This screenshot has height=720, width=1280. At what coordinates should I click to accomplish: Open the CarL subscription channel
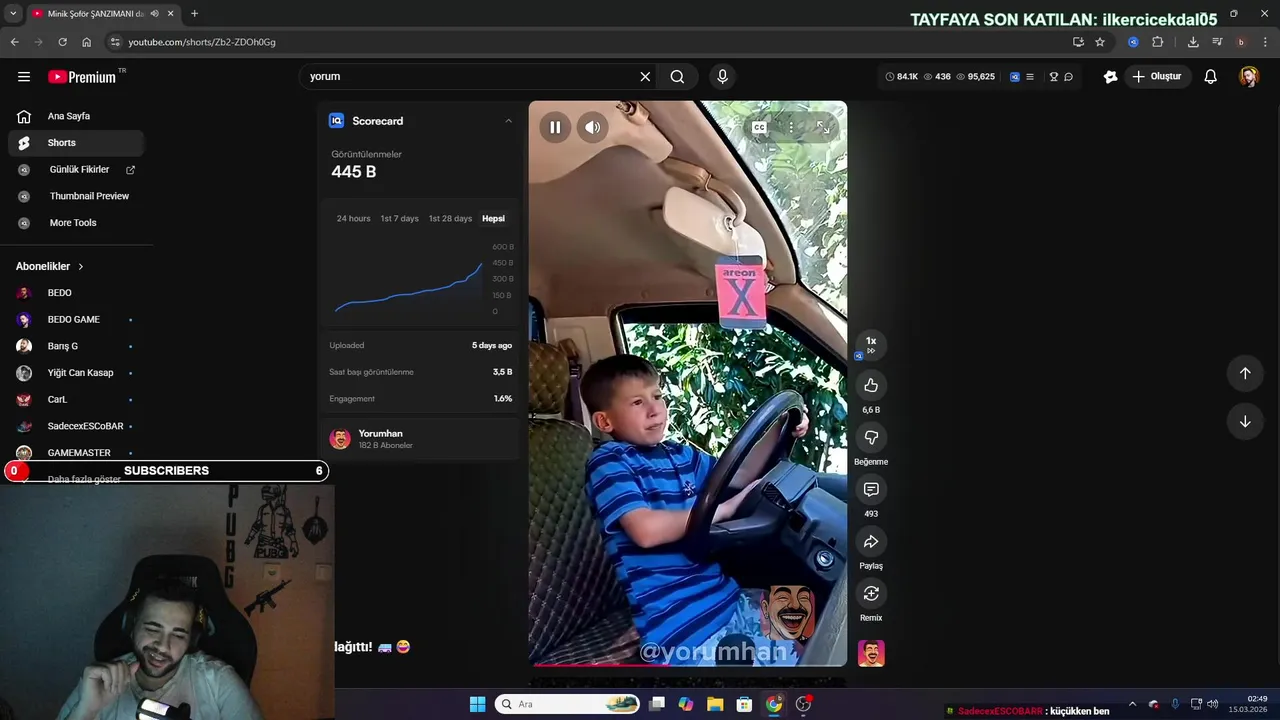point(76,399)
